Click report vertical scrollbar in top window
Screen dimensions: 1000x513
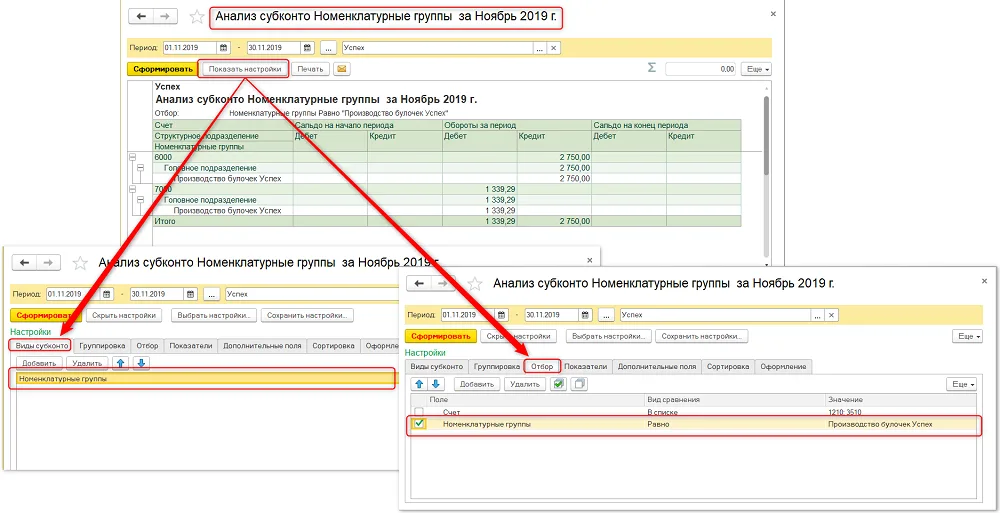(x=766, y=134)
